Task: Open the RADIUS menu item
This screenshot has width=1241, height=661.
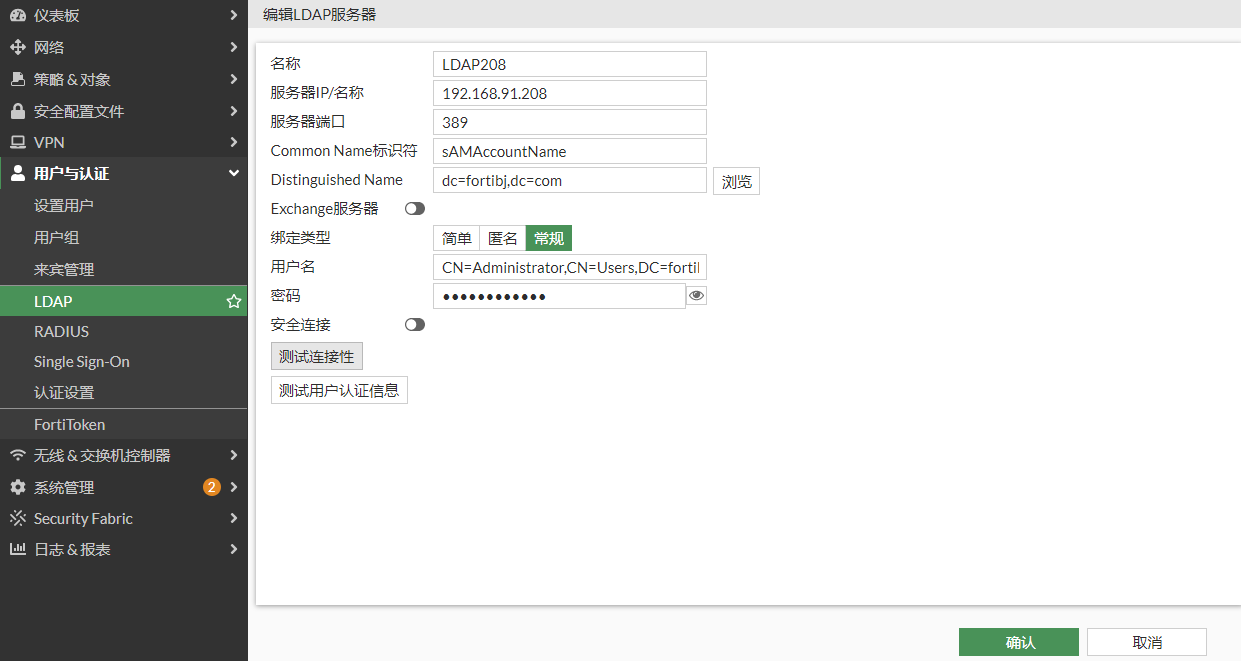Action: 61,331
